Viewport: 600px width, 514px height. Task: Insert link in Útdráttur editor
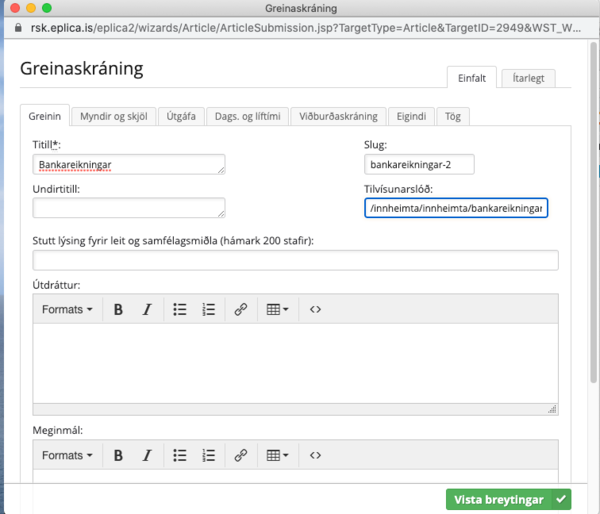(x=240, y=310)
